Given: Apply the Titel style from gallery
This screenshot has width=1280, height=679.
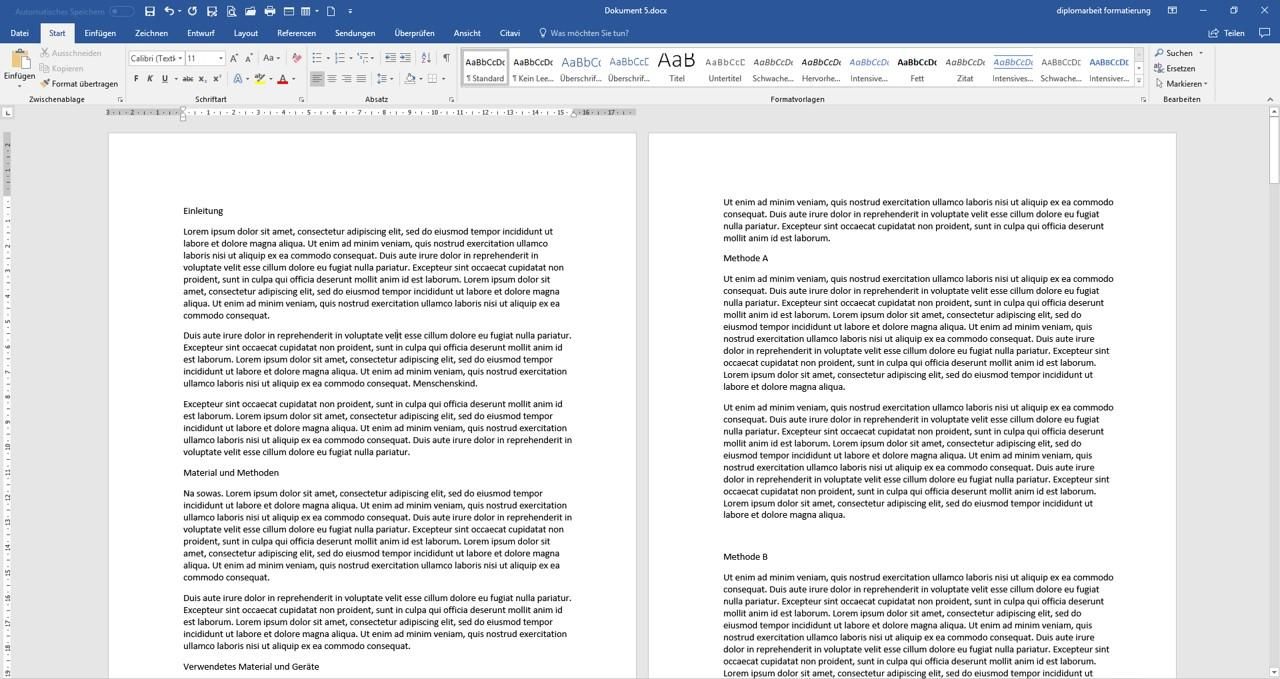Looking at the screenshot, I should pyautogui.click(x=677, y=66).
